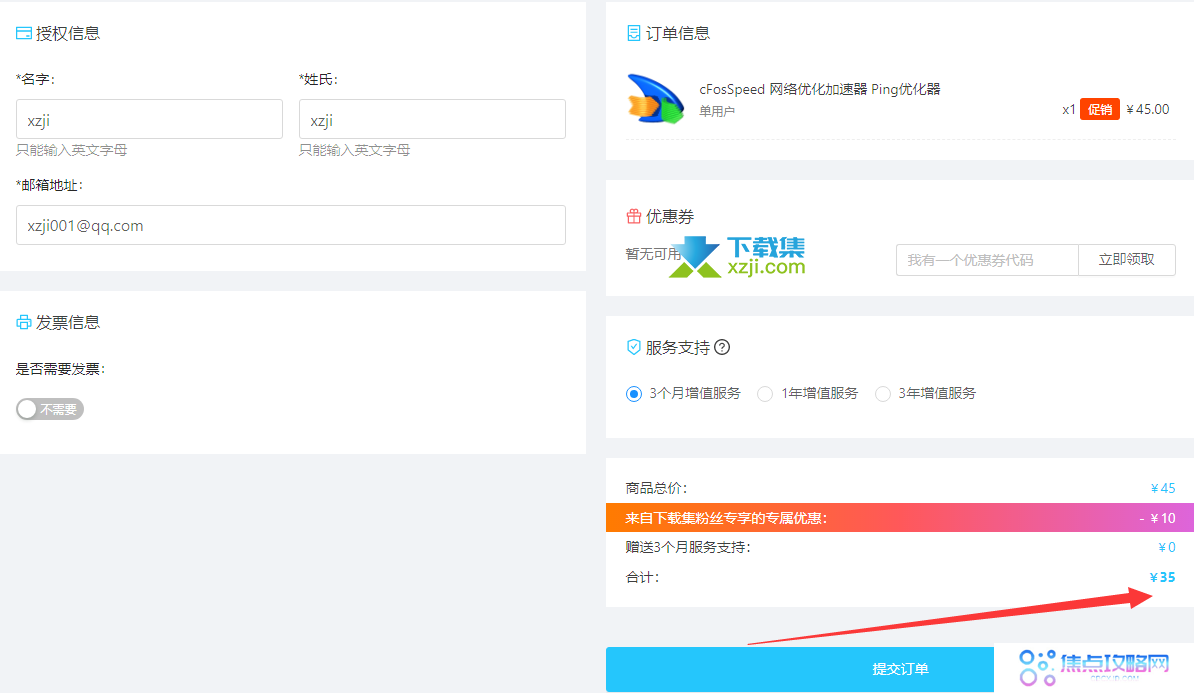Click the 发票信息 section heading

pos(68,322)
